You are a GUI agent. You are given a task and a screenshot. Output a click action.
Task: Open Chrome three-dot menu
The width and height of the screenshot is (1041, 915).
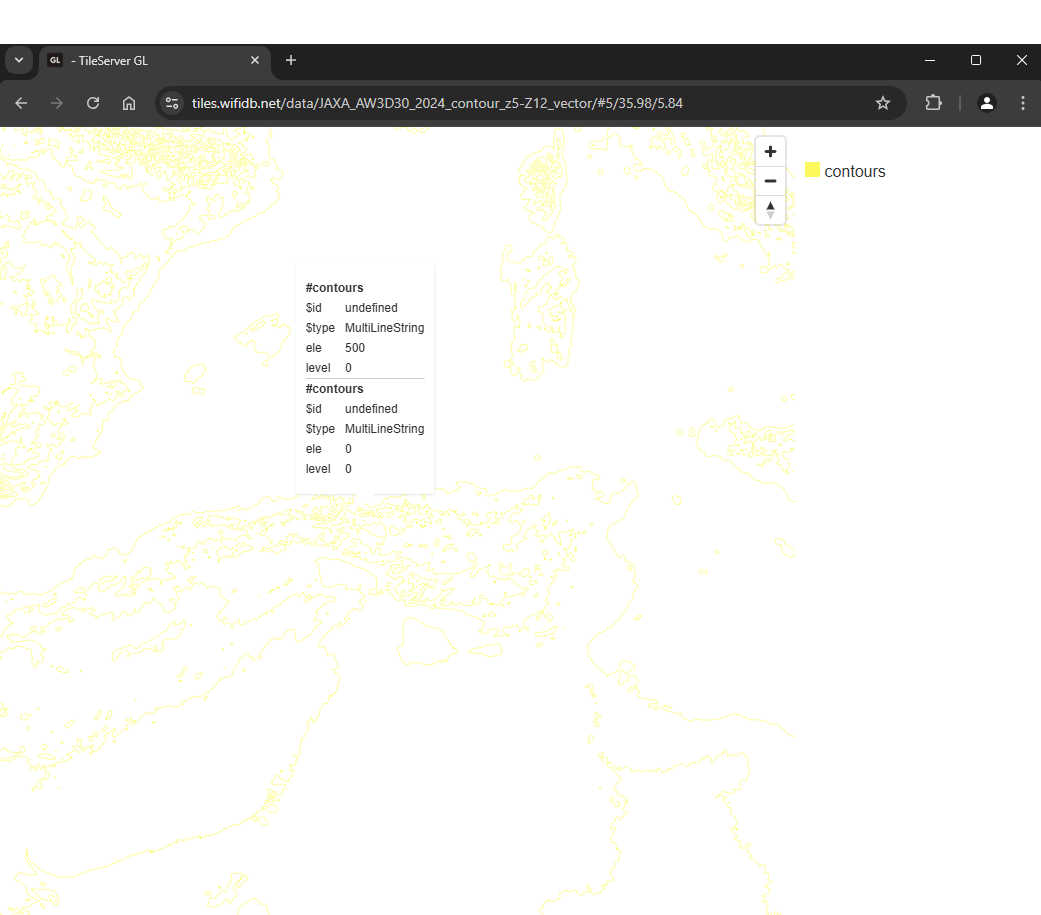pyautogui.click(x=1022, y=103)
